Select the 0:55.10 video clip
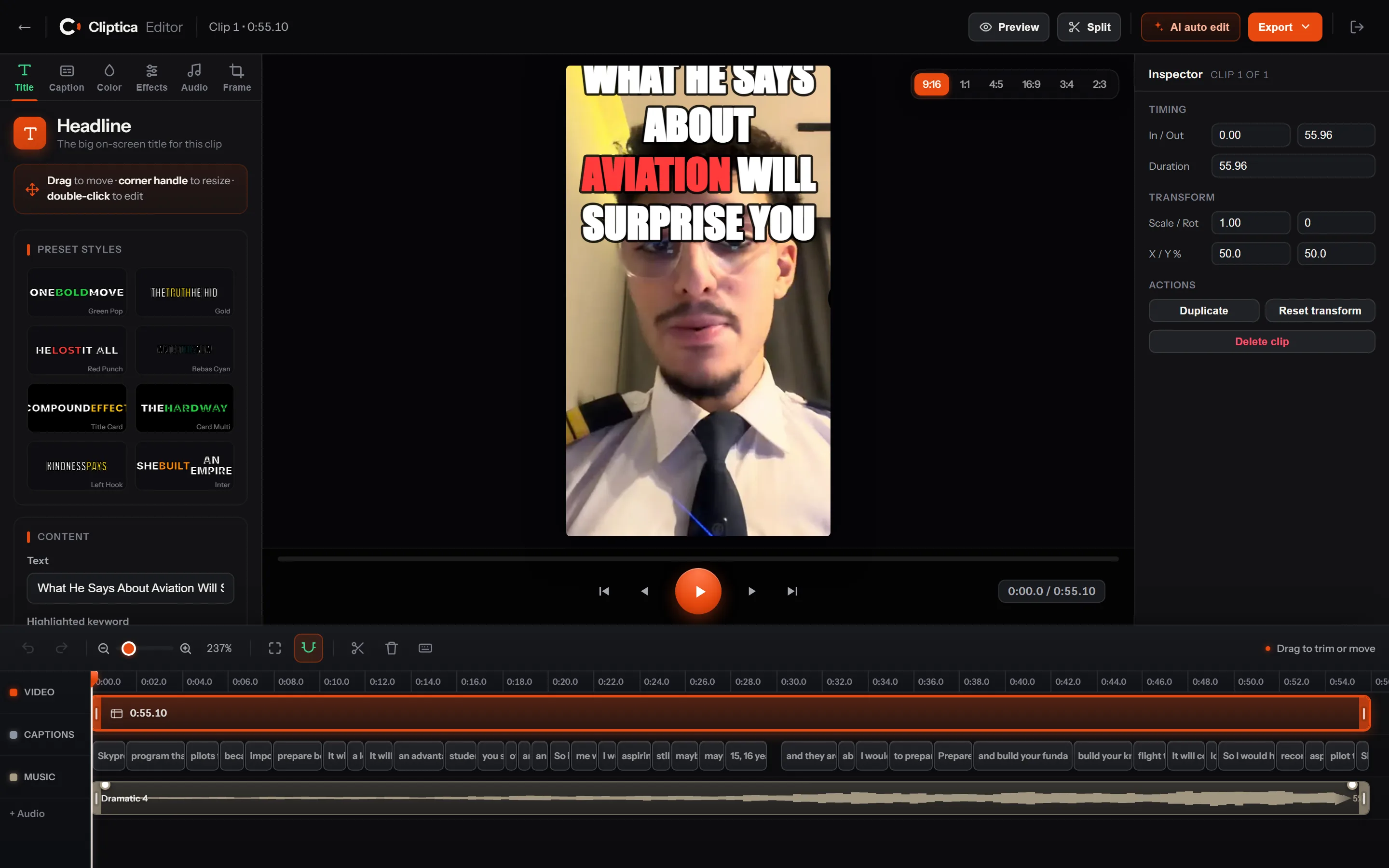Image resolution: width=1389 pixels, height=868 pixels. 731,713
